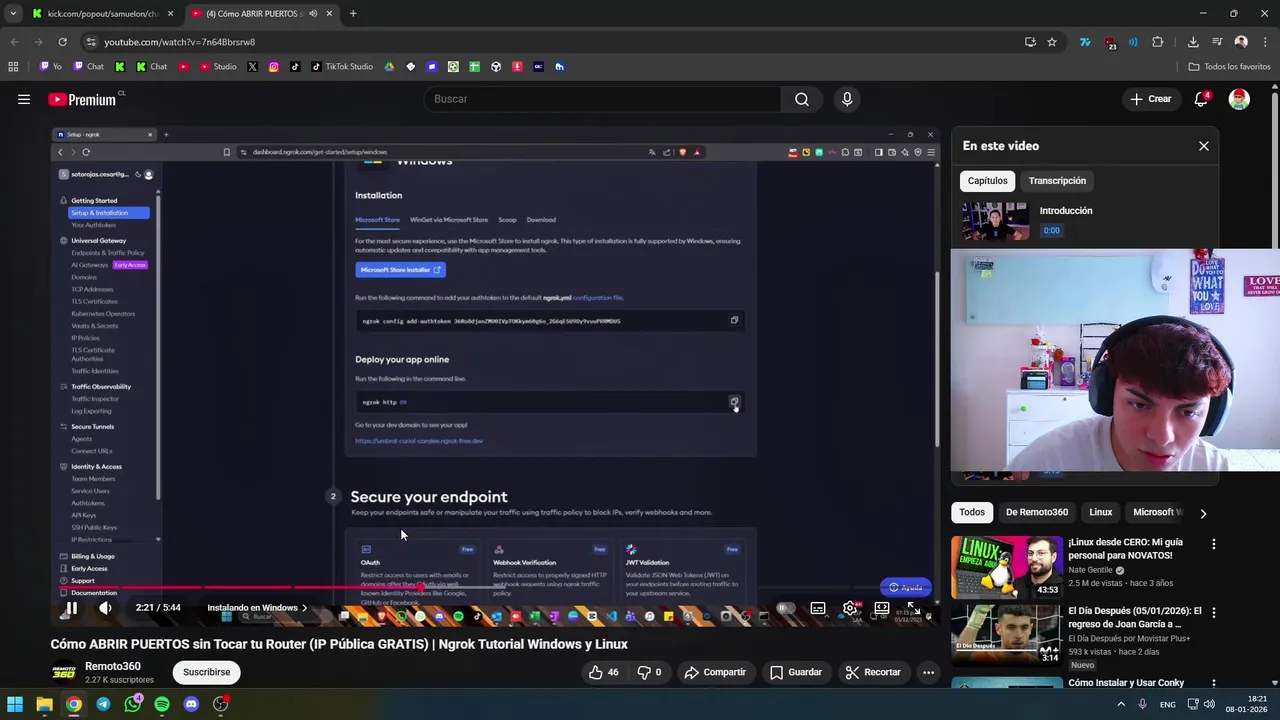Click the Recortar clip button

coord(873,672)
